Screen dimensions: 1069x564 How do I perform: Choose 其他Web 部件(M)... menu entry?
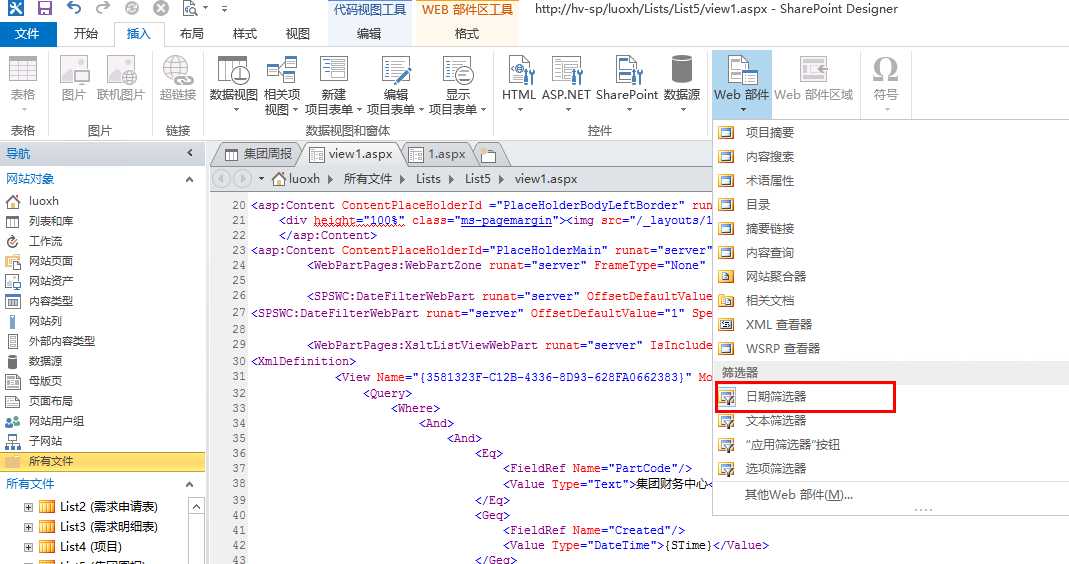click(x=798, y=495)
